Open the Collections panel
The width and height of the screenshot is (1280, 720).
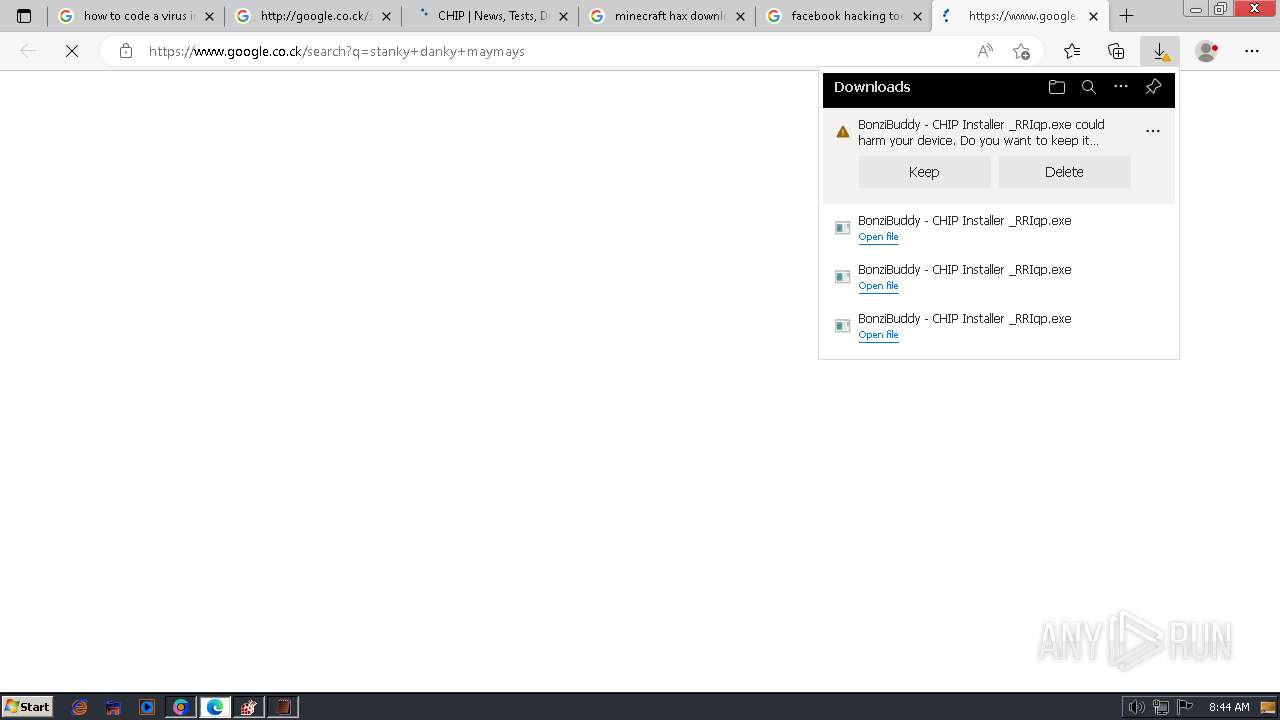tap(1116, 51)
